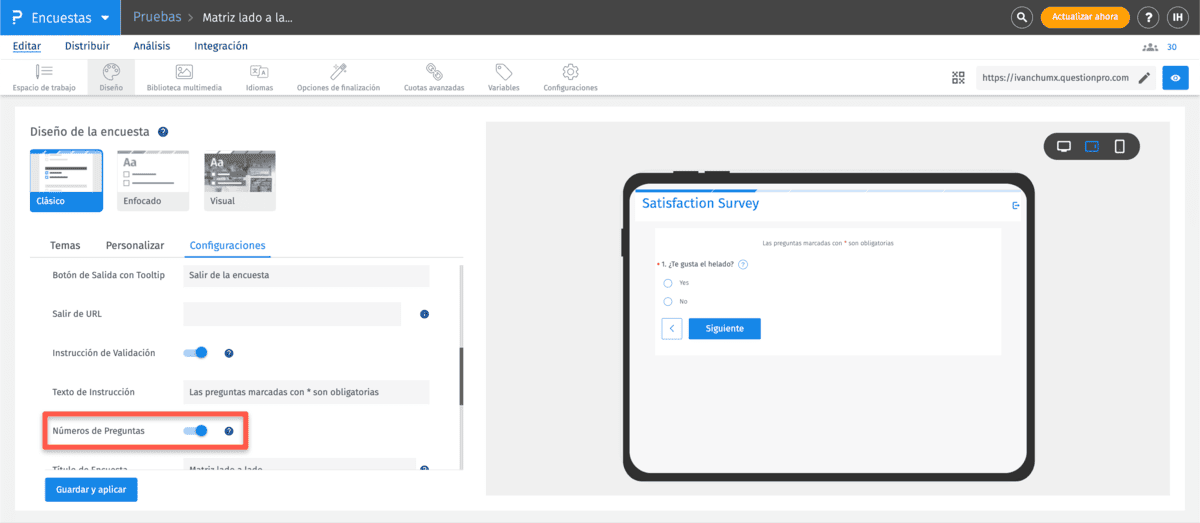
Task: Click the Texto de Instrucción field
Action: [x=306, y=392]
